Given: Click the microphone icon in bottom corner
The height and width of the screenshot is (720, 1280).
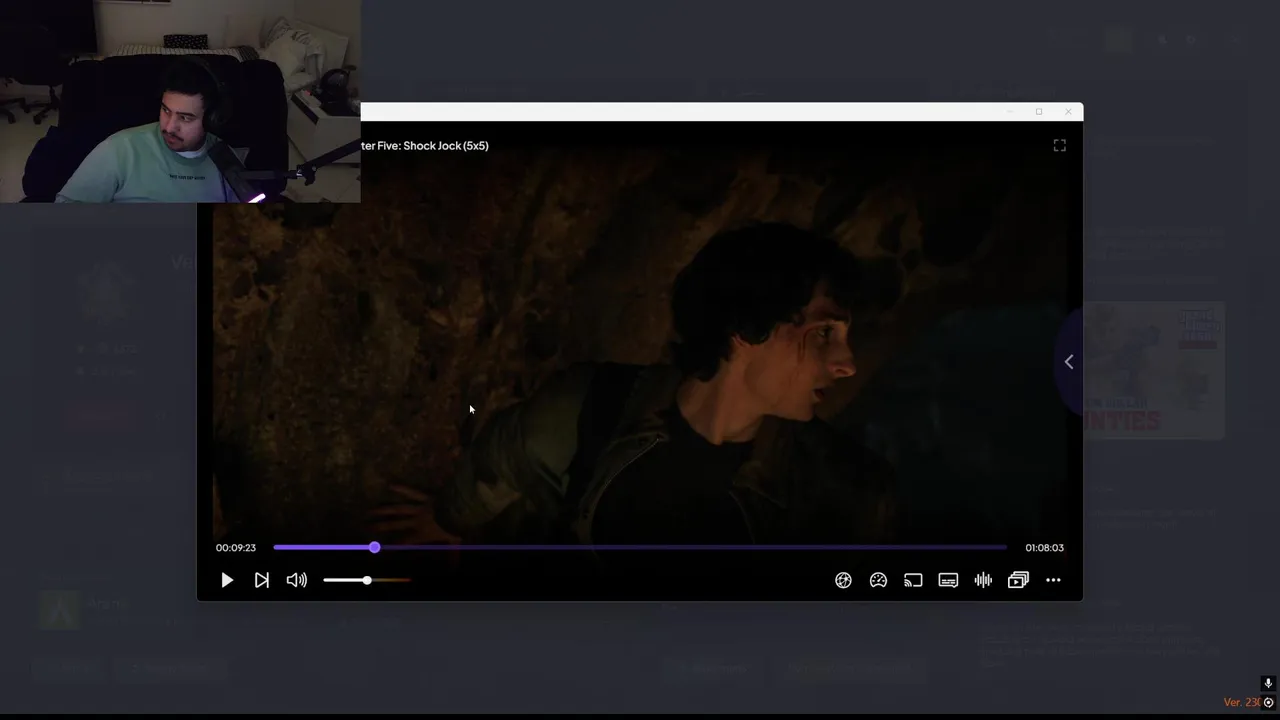Looking at the screenshot, I should 1268,684.
